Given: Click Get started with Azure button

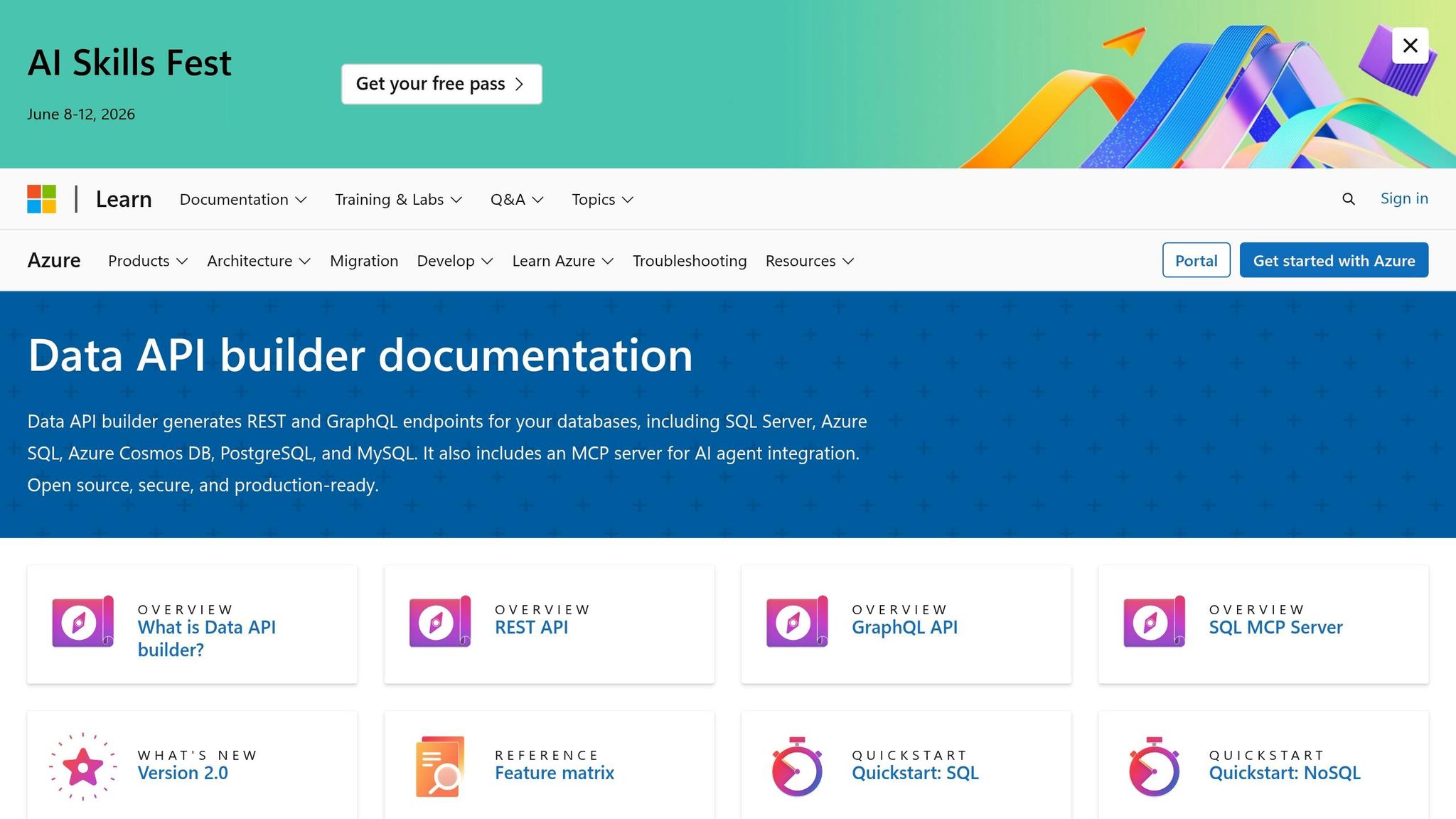Looking at the screenshot, I should click(1334, 260).
